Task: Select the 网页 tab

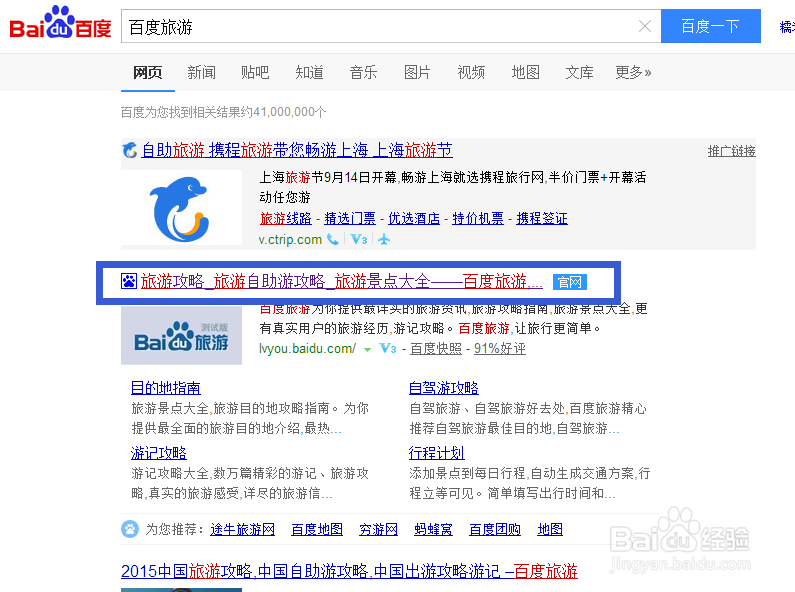Action: tap(148, 72)
